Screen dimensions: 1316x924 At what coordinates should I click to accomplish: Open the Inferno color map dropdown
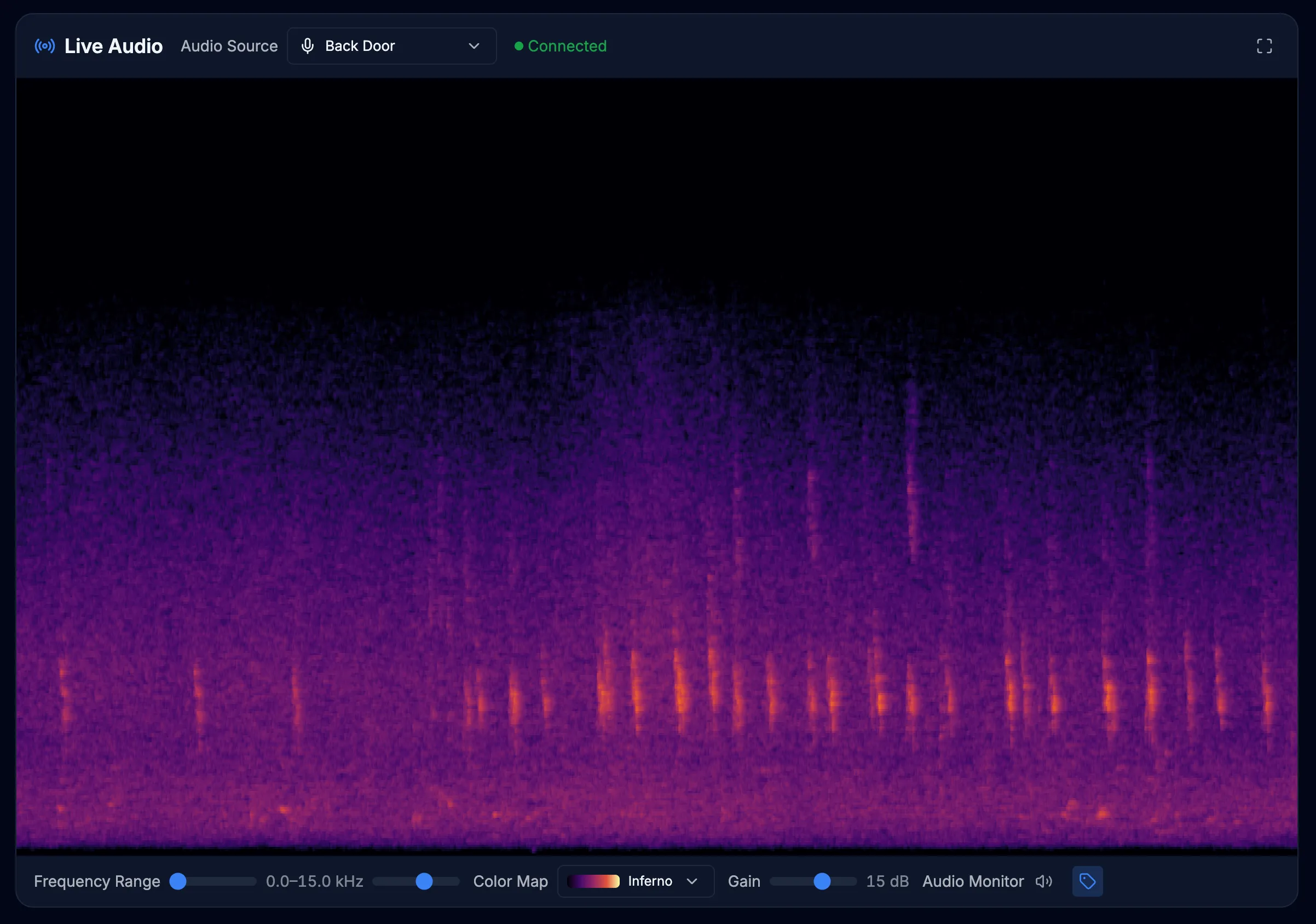pyautogui.click(x=636, y=881)
